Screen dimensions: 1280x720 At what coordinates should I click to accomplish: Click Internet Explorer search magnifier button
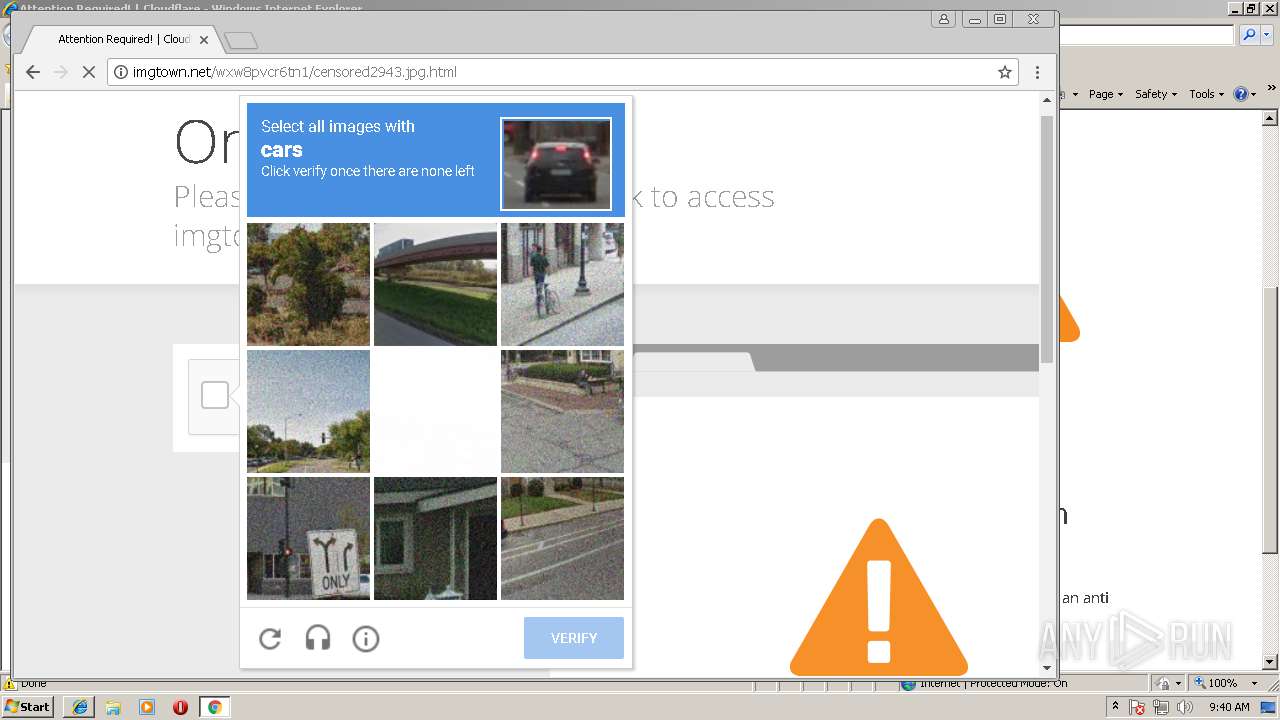(x=1248, y=35)
